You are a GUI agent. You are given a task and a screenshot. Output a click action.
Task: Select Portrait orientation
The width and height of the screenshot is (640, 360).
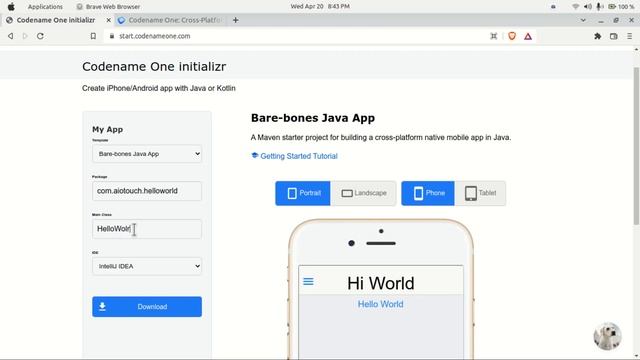pos(303,193)
